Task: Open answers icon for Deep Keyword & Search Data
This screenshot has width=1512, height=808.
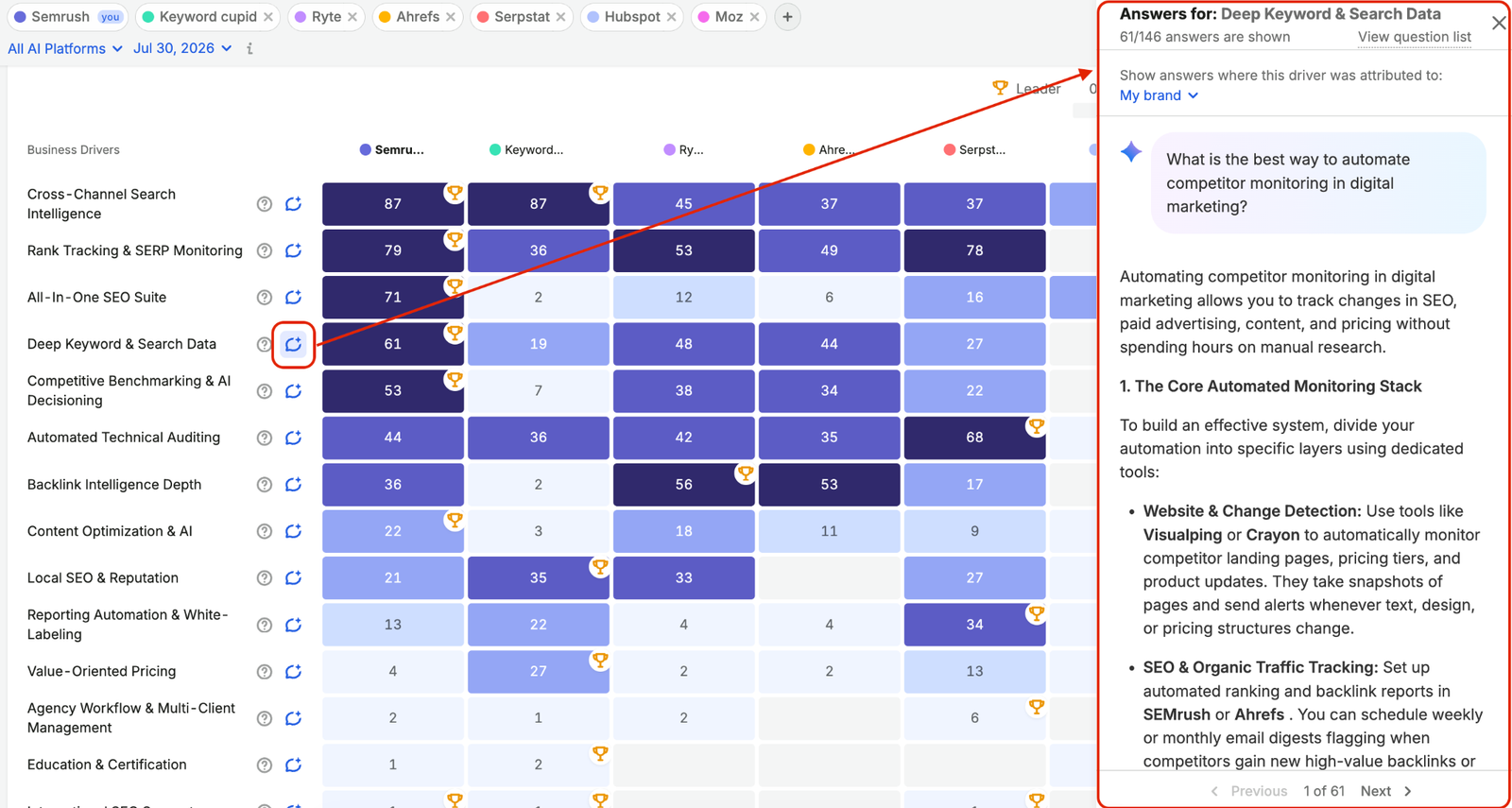Action: pyautogui.click(x=294, y=344)
